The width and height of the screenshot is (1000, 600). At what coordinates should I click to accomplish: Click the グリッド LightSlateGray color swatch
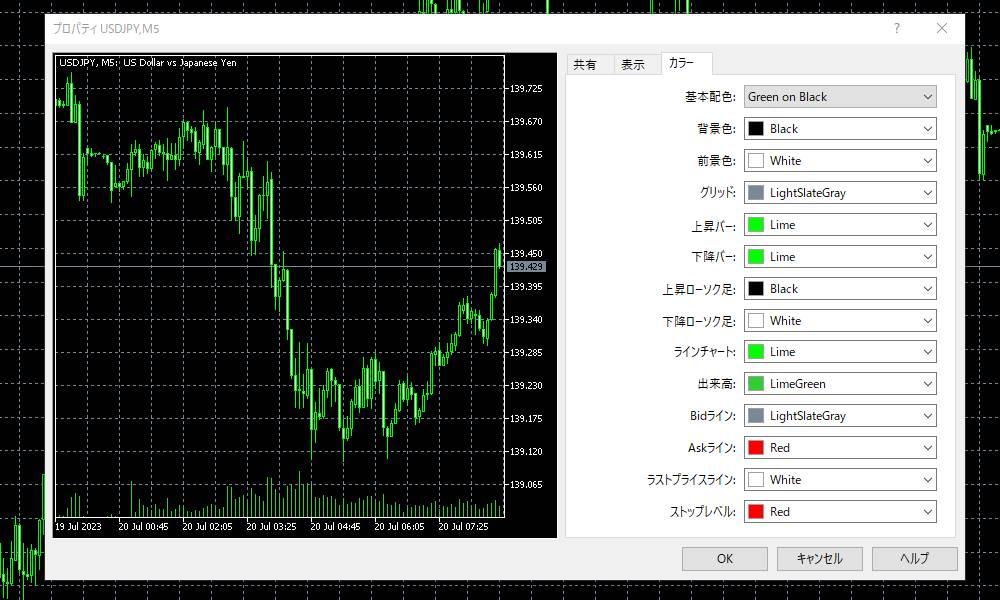756,193
